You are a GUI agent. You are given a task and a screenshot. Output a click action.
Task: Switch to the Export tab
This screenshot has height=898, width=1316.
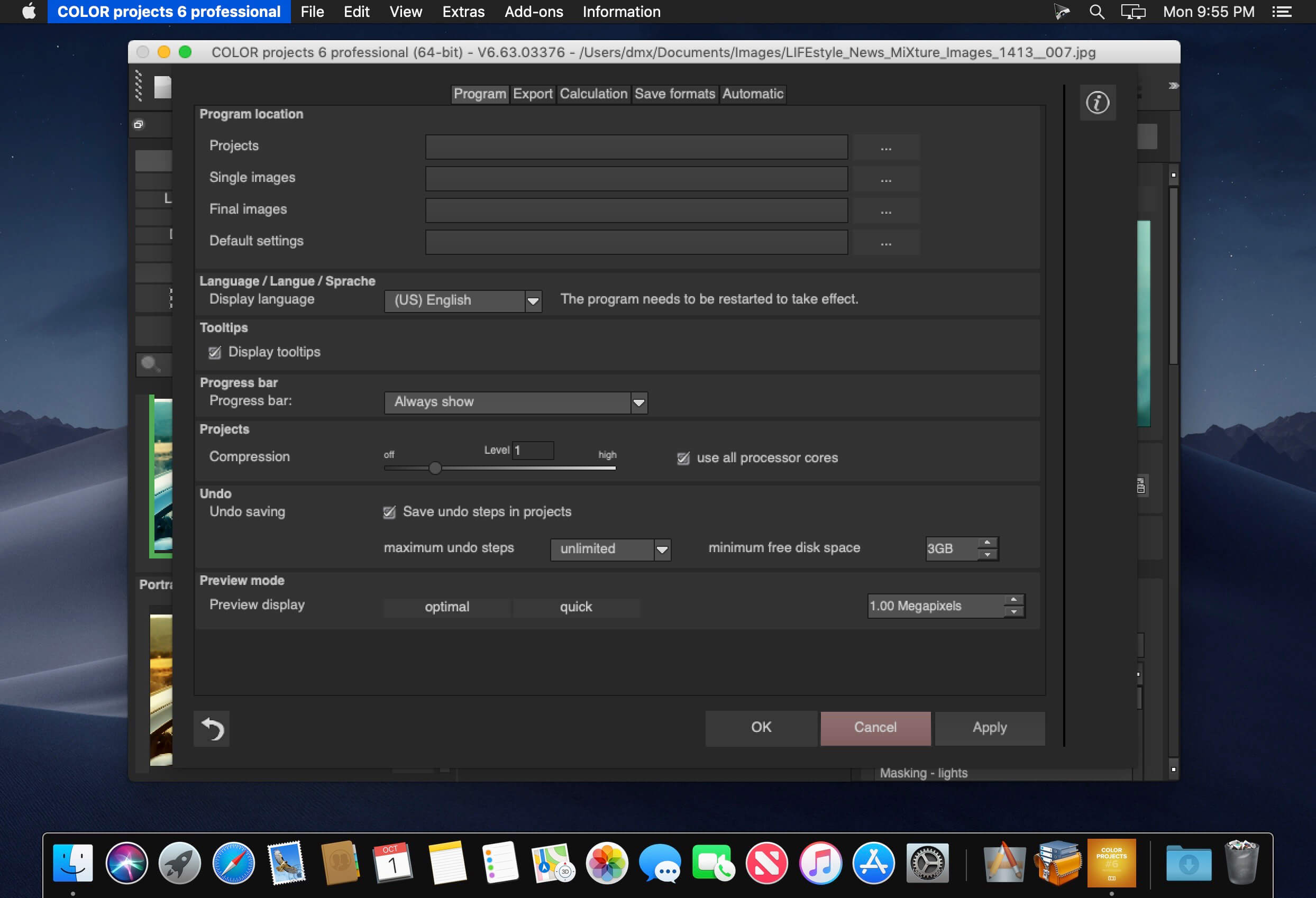coord(533,94)
